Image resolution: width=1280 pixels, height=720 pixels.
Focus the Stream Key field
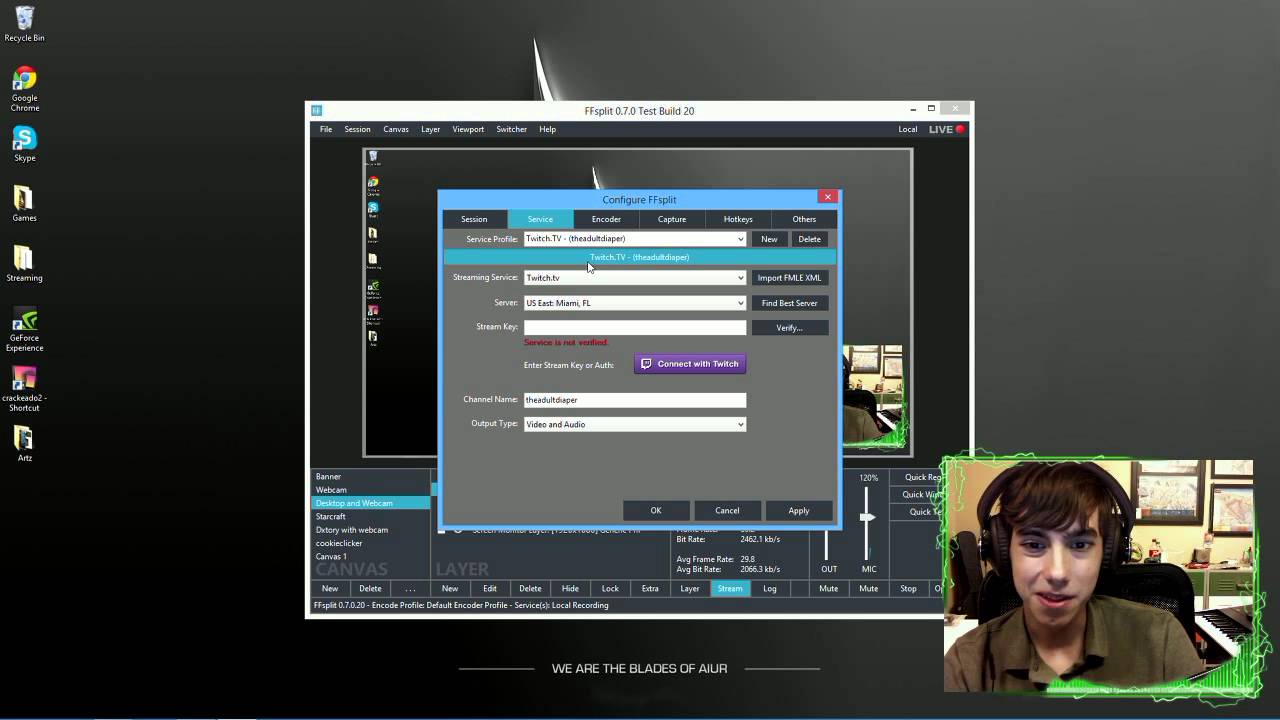pos(635,327)
